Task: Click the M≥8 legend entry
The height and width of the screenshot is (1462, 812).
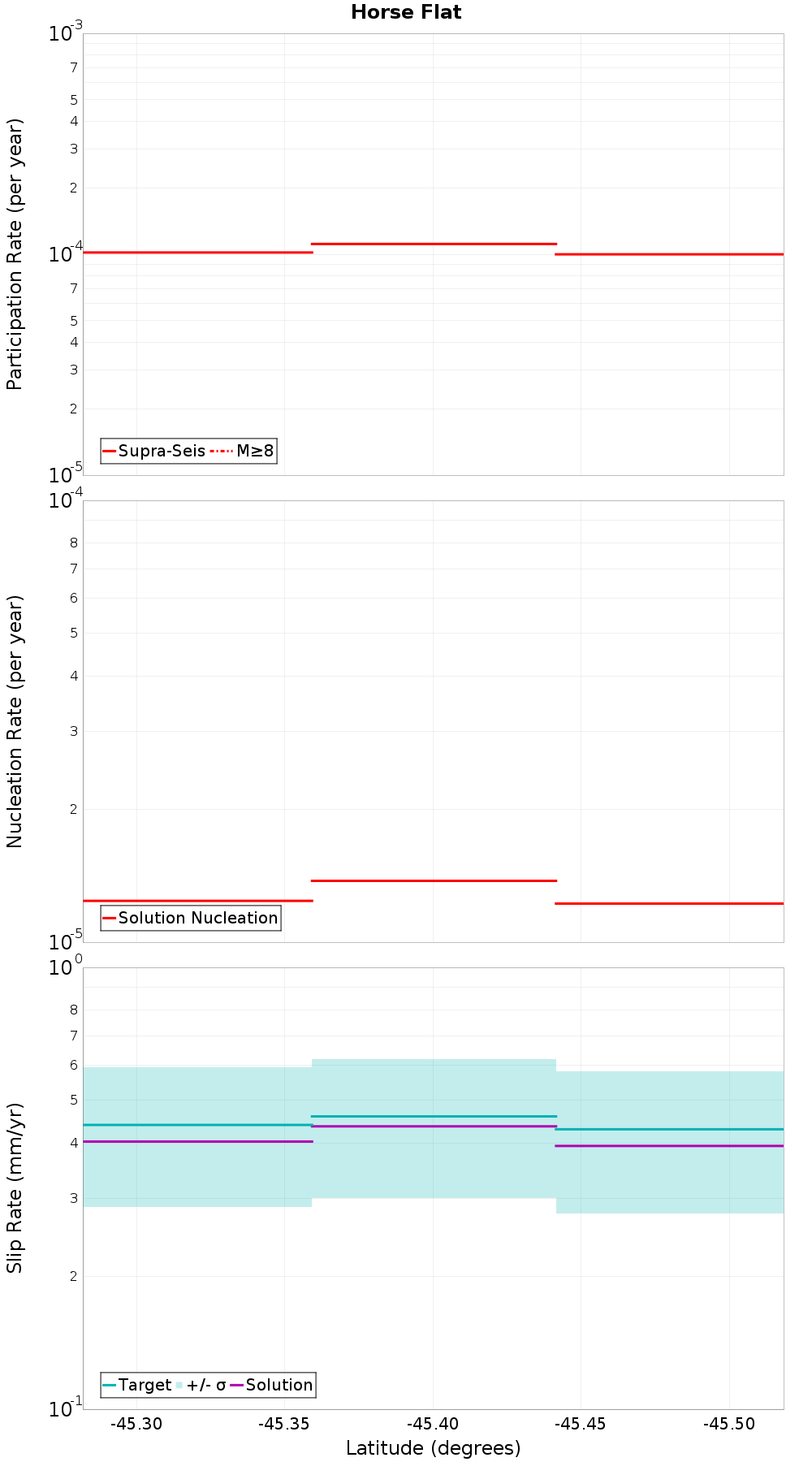Action: 243,451
